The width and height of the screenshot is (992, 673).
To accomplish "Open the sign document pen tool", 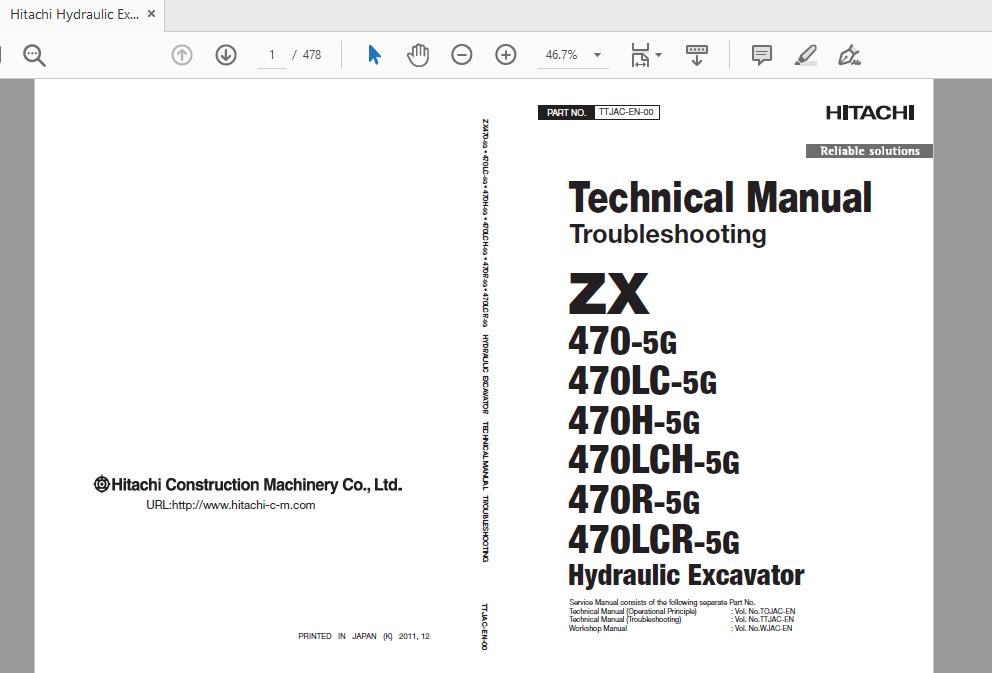I will pos(849,55).
